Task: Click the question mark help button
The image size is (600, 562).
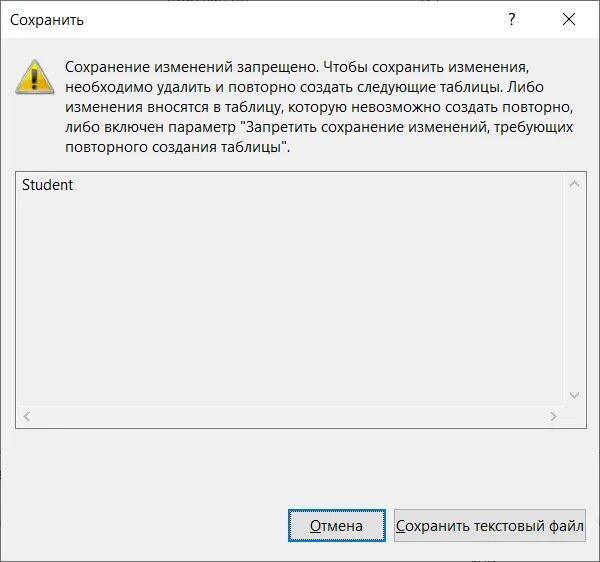Action: (x=512, y=19)
